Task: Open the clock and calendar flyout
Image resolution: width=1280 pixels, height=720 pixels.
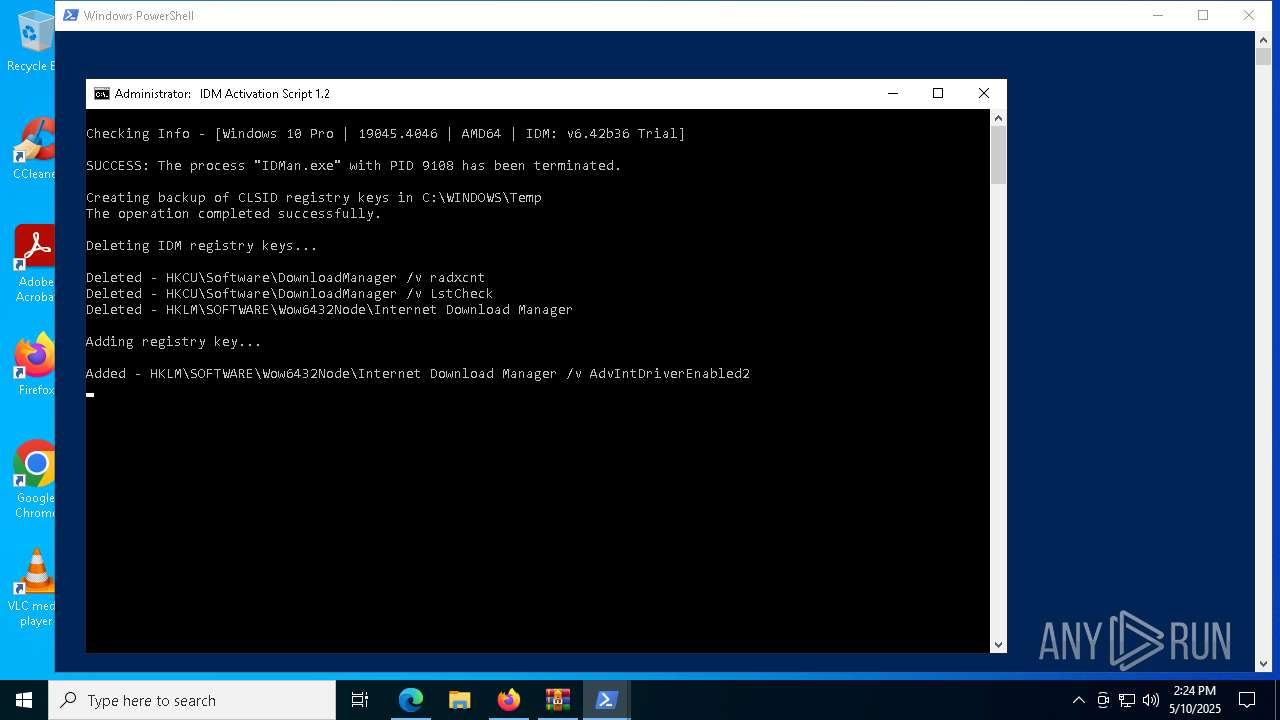Action: click(1195, 700)
